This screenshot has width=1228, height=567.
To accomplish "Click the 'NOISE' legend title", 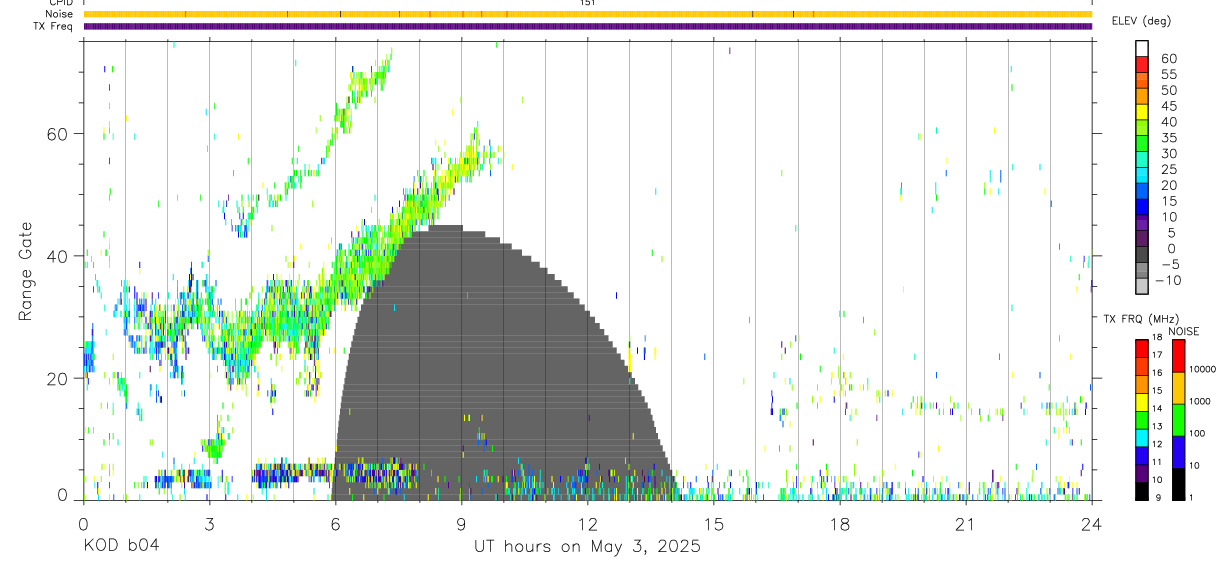I will click(1183, 331).
